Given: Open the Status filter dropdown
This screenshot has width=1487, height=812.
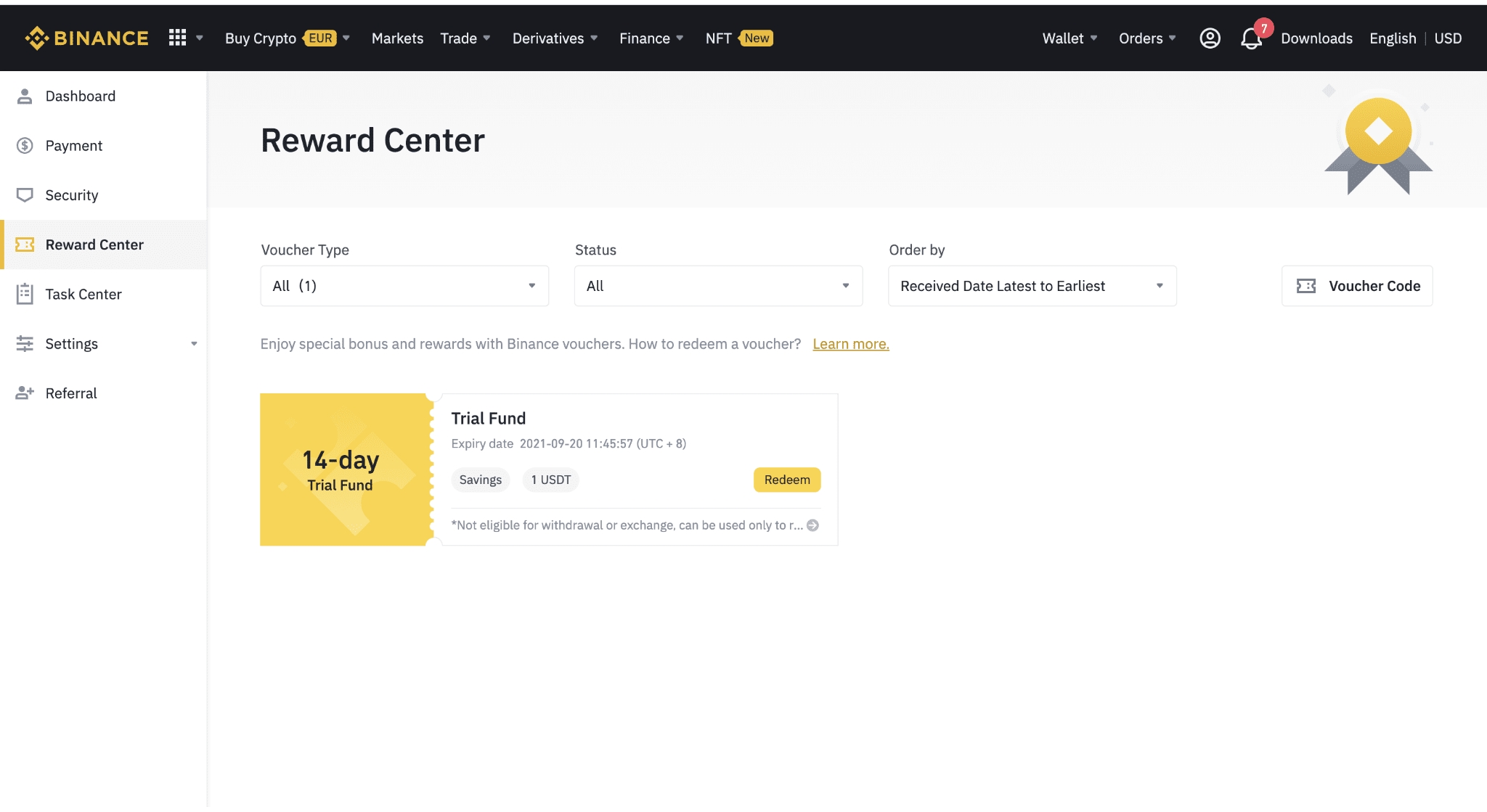Looking at the screenshot, I should (x=718, y=286).
